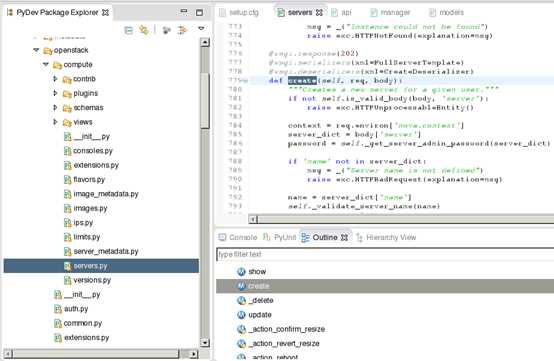The width and height of the screenshot is (554, 361).
Task: Close the Outline view tab
Action: 344,238
